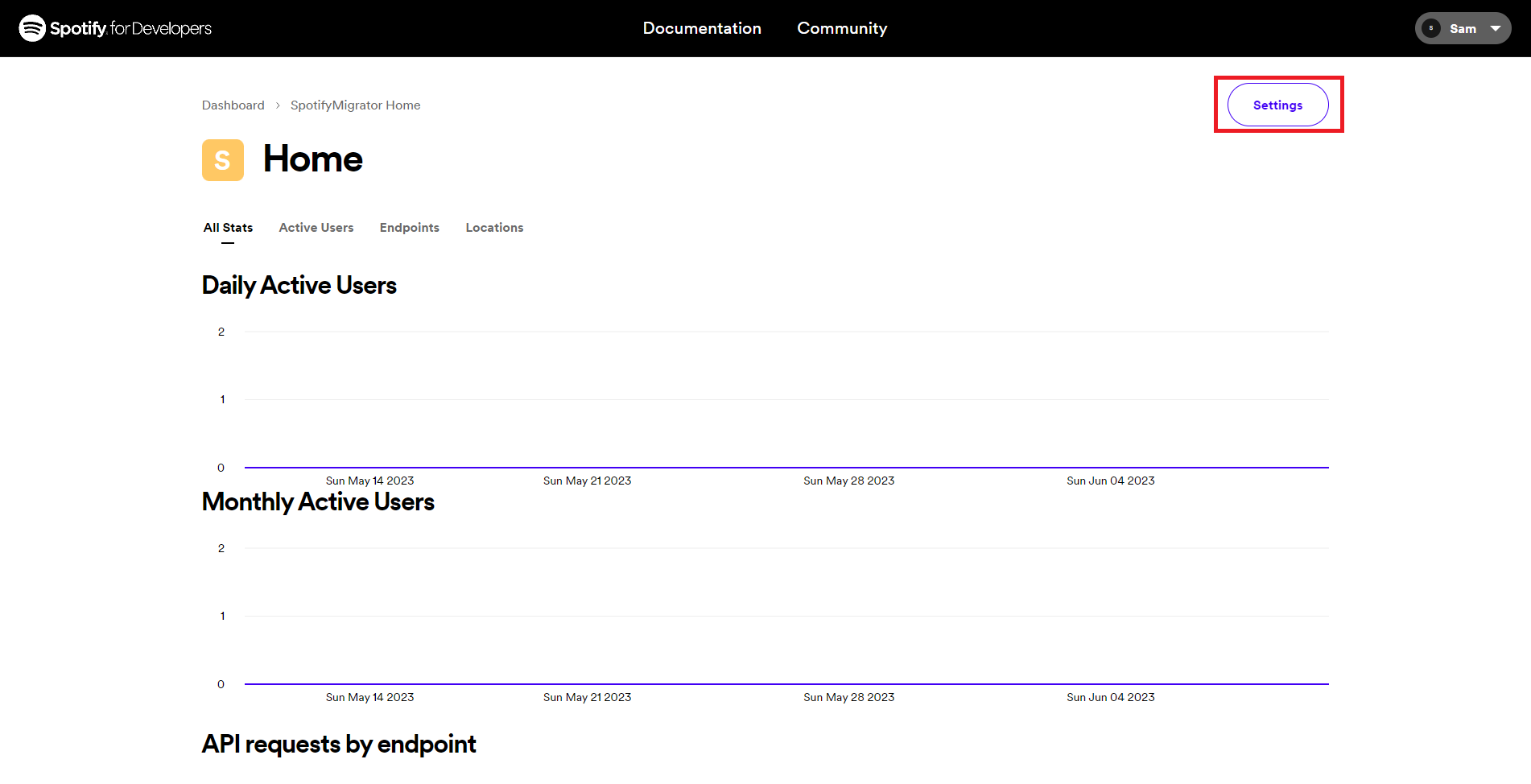Click Sun Jun 04 2023 on Monthly chart
This screenshot has height=784, width=1531.
pyautogui.click(x=1110, y=697)
